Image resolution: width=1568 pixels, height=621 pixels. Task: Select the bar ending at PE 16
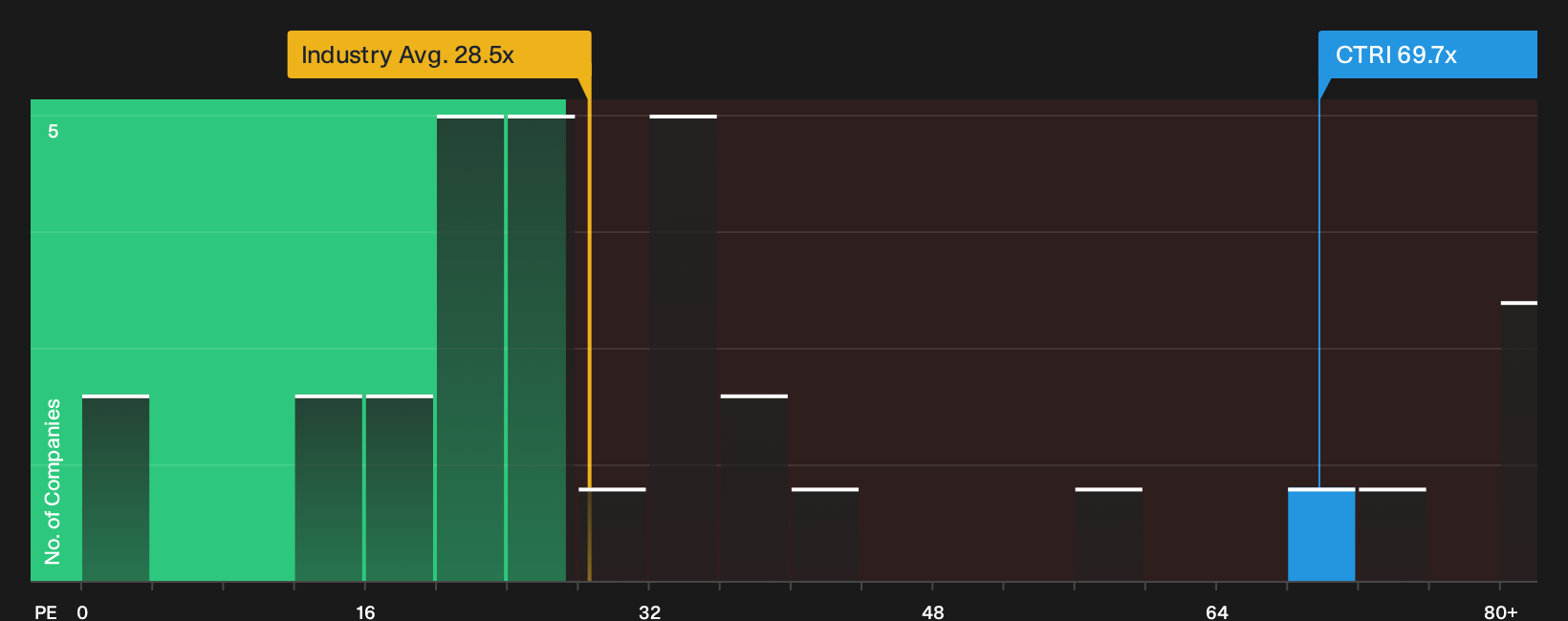point(329,488)
